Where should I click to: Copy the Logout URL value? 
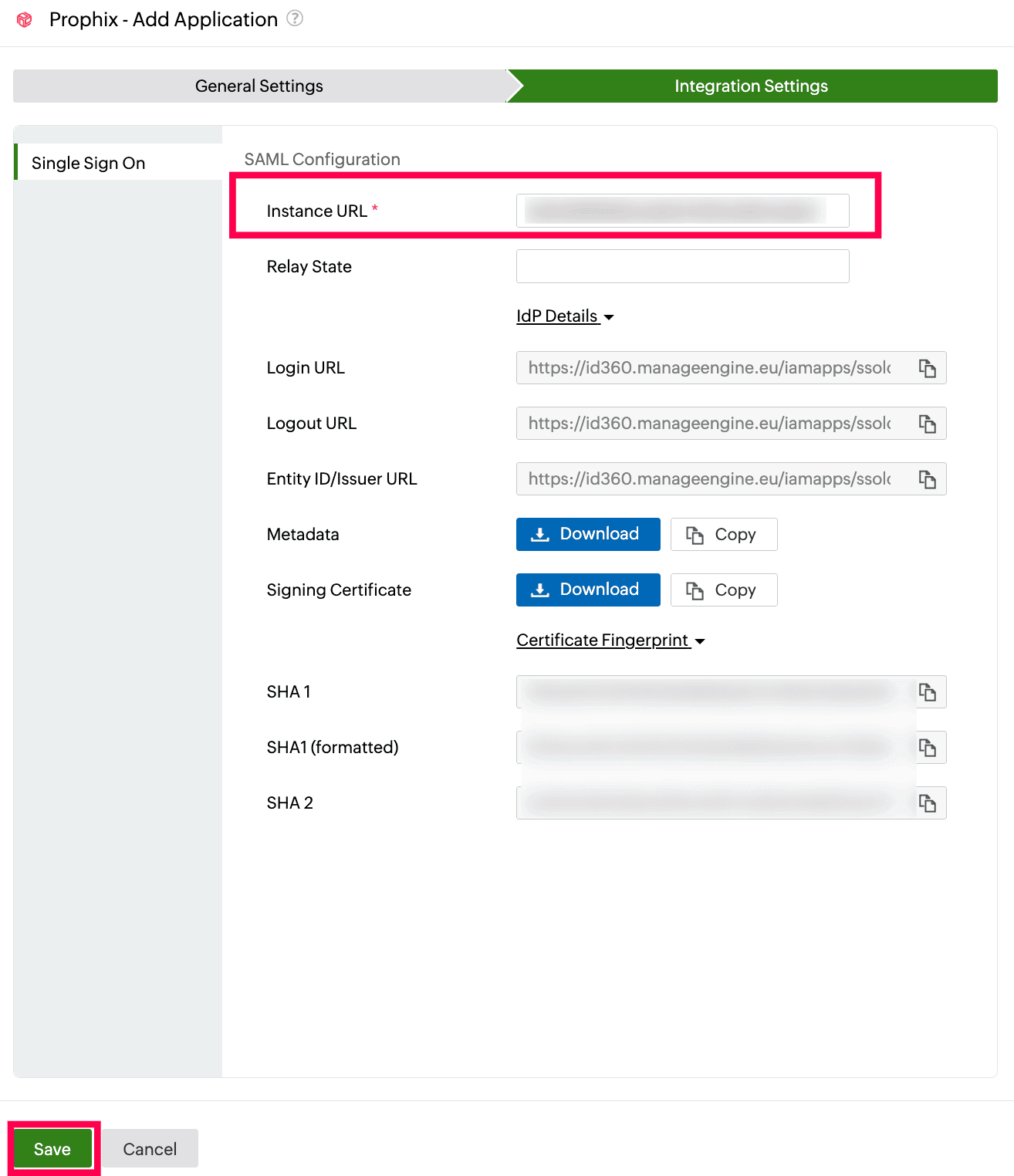[927, 424]
